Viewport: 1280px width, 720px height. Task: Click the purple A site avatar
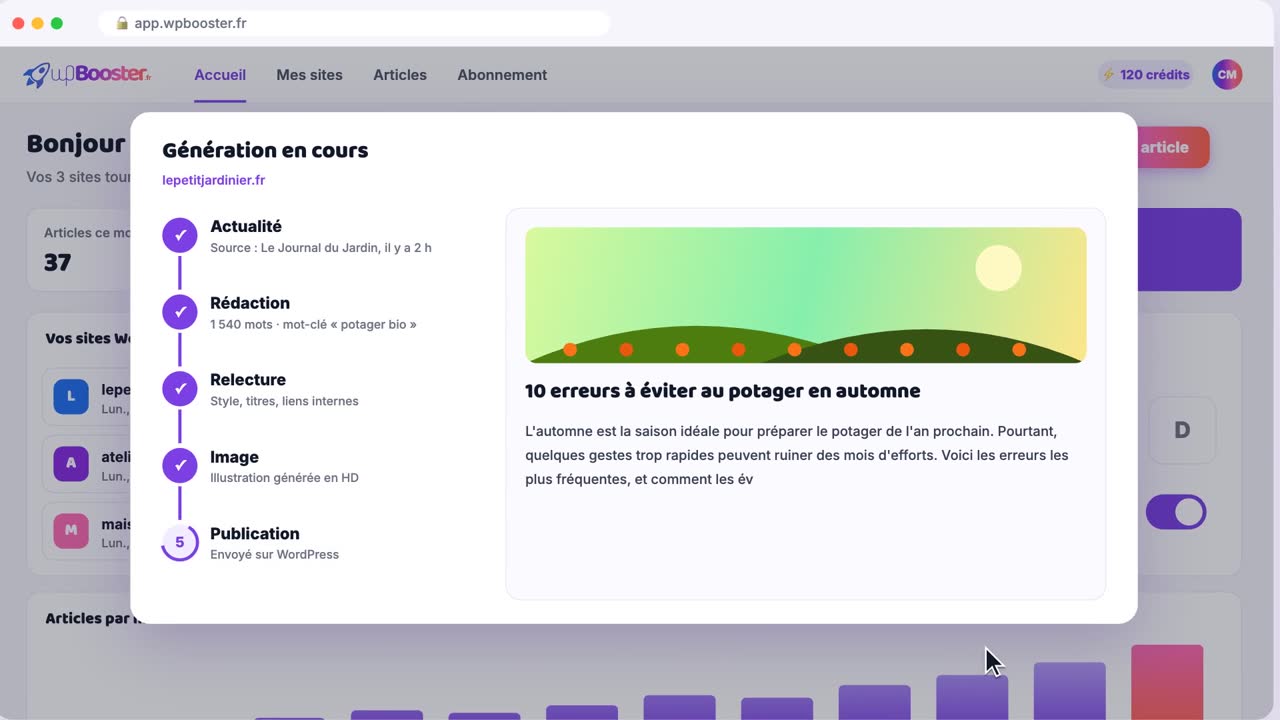[71, 463]
